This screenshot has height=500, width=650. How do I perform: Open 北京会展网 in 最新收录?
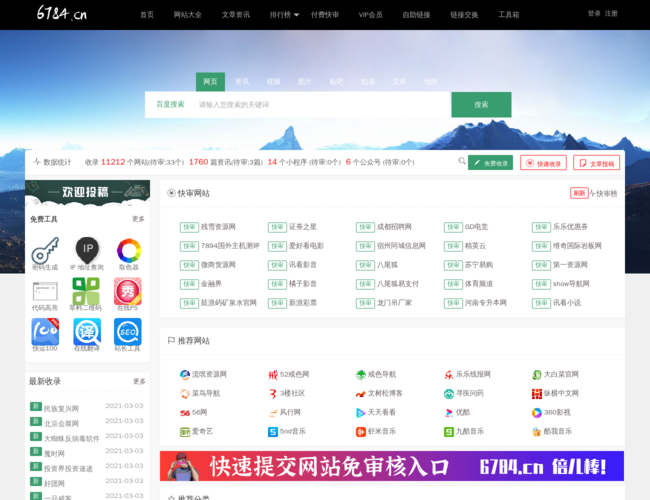coord(61,424)
